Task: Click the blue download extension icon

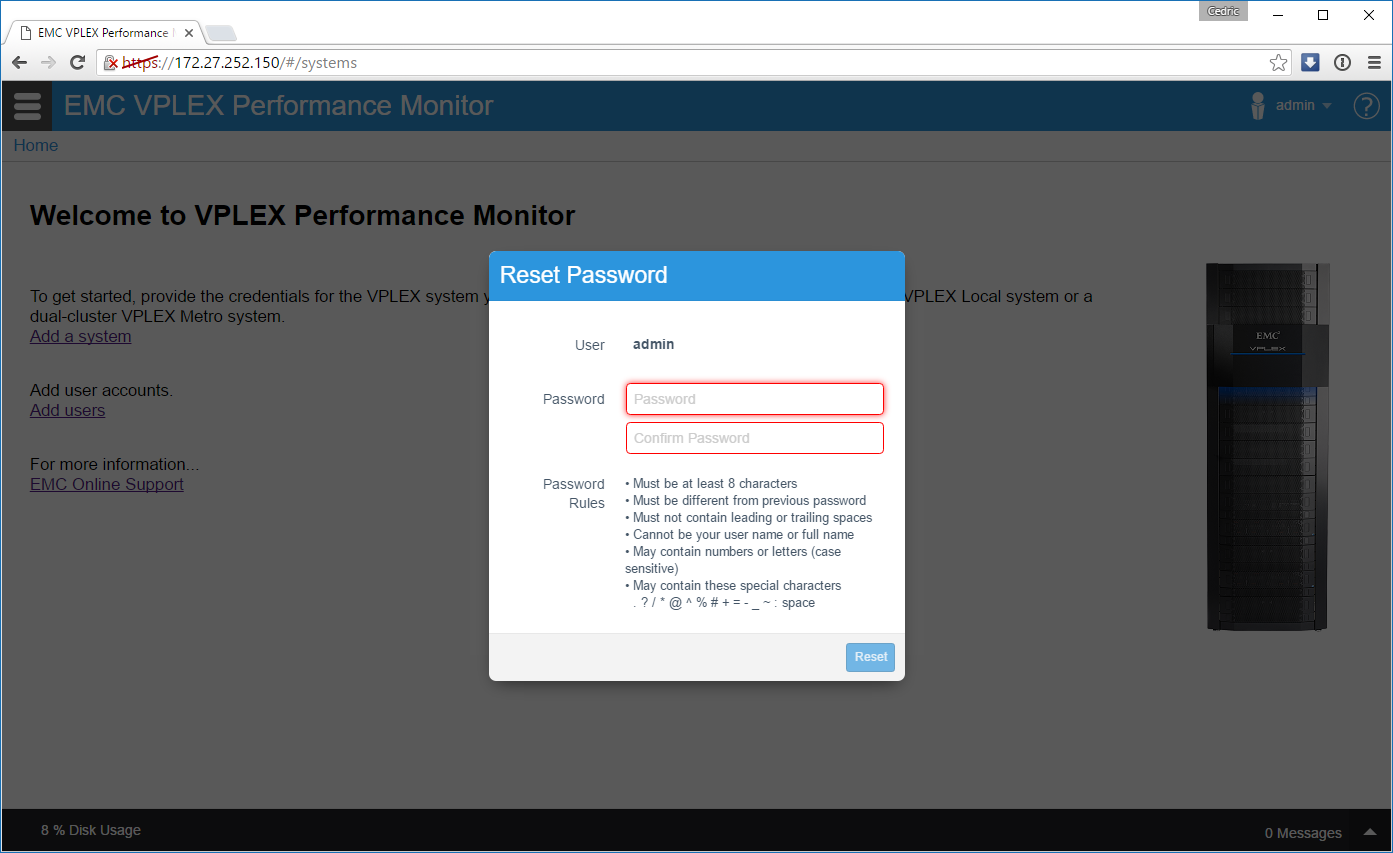Action: 1310,63
